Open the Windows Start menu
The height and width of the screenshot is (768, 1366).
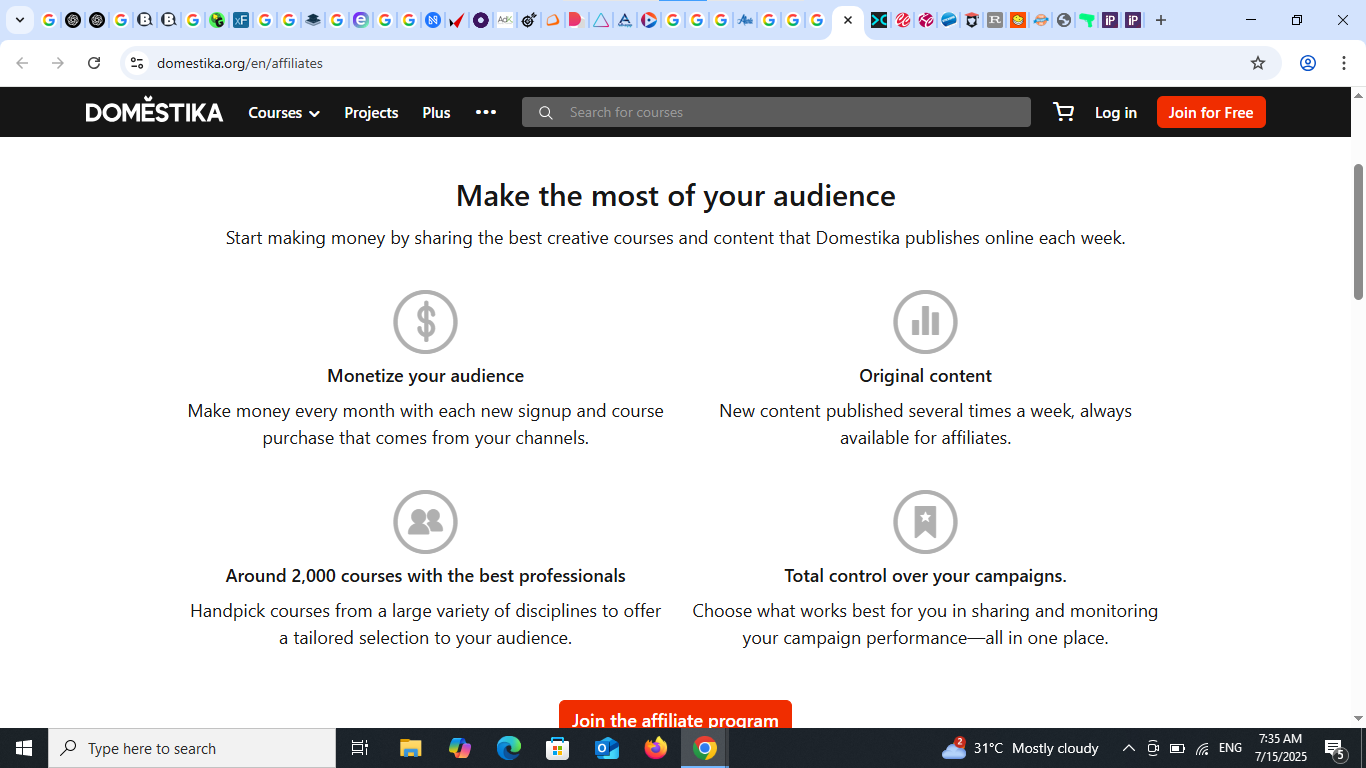pyautogui.click(x=24, y=748)
